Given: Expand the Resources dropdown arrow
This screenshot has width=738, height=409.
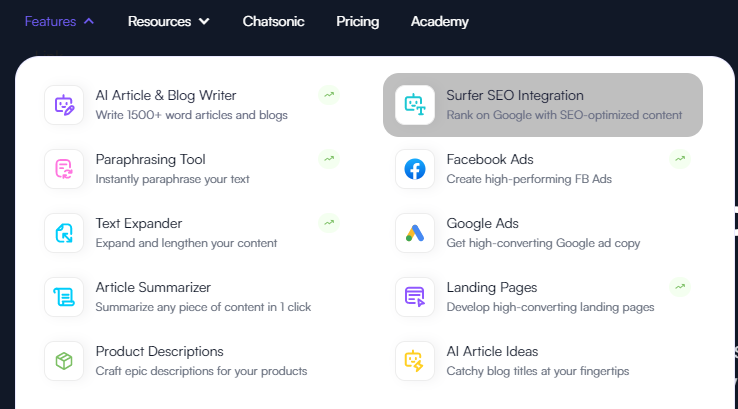Looking at the screenshot, I should pyautogui.click(x=204, y=21).
